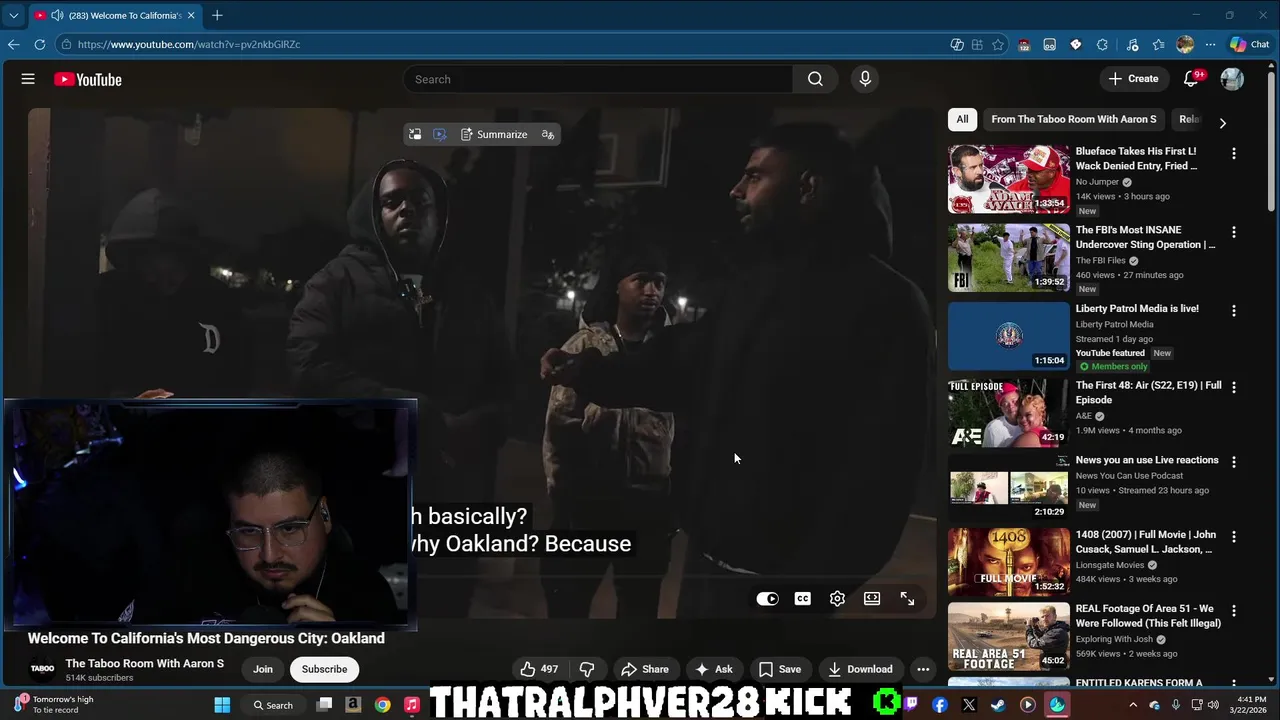Like the video with thumbs up
The image size is (1280, 720).
click(x=538, y=669)
